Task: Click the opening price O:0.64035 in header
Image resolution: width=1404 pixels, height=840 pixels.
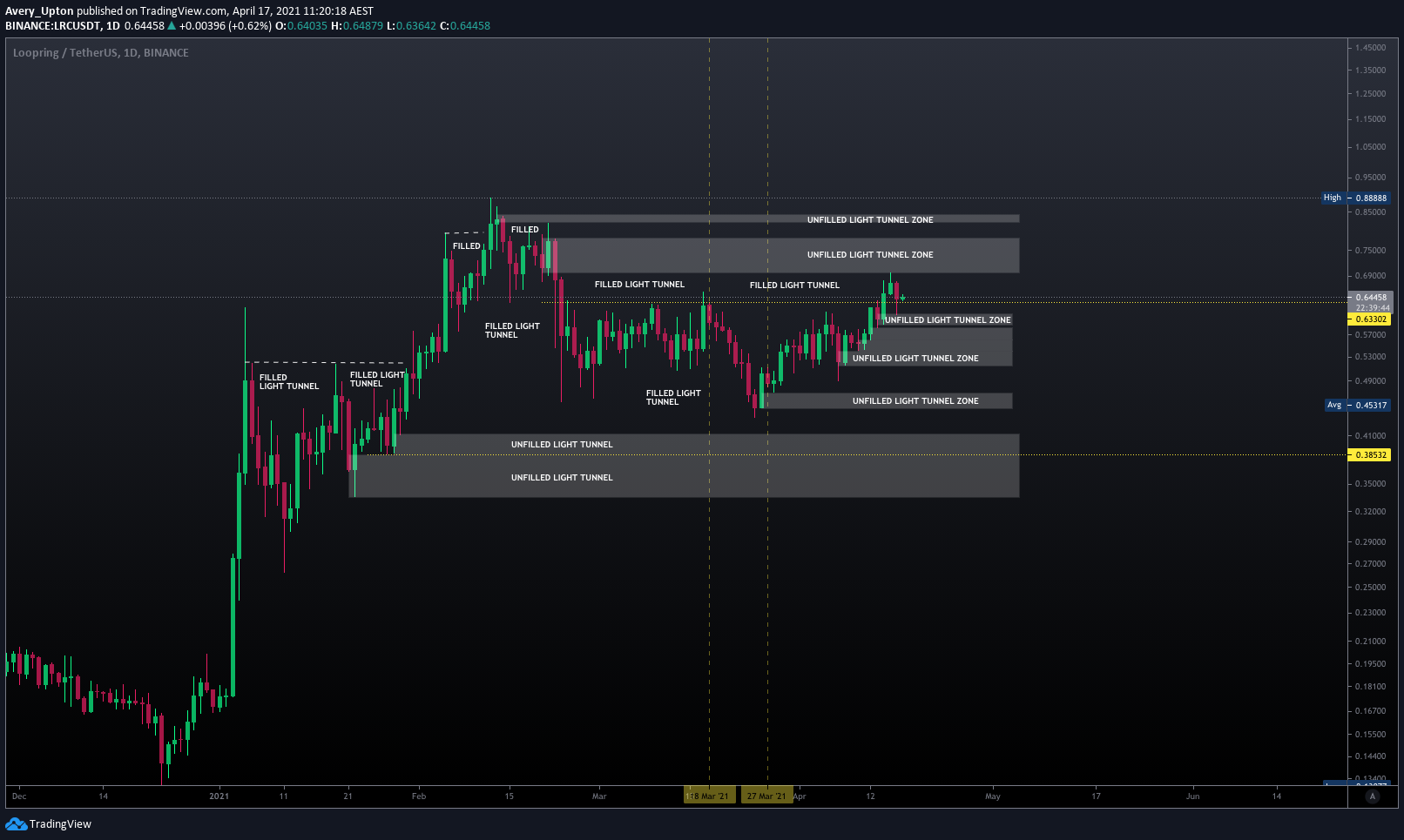Action: click(x=301, y=25)
